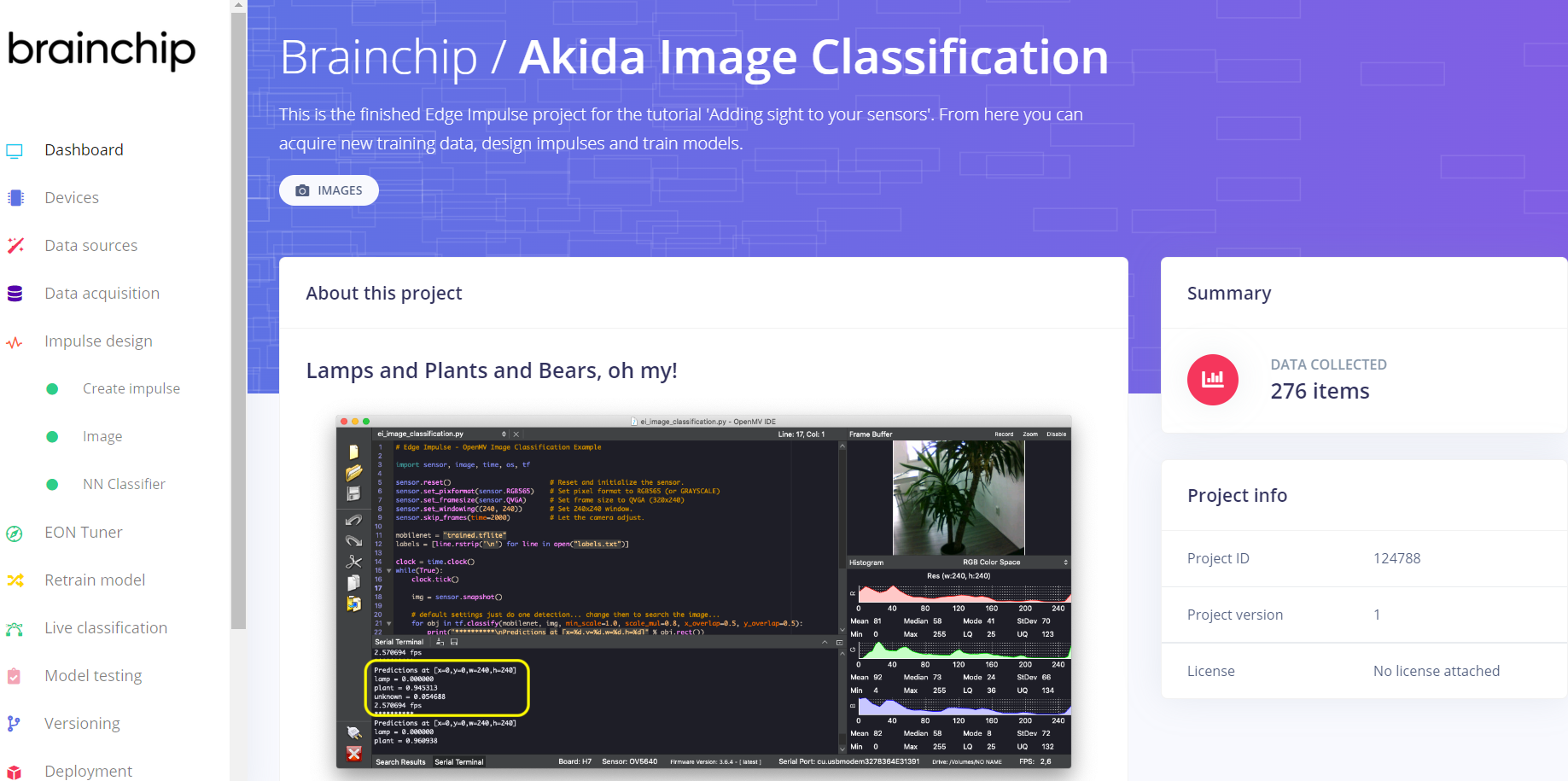This screenshot has height=781, width=1568.
Task: Open the Image processing block
Action: [x=102, y=437]
